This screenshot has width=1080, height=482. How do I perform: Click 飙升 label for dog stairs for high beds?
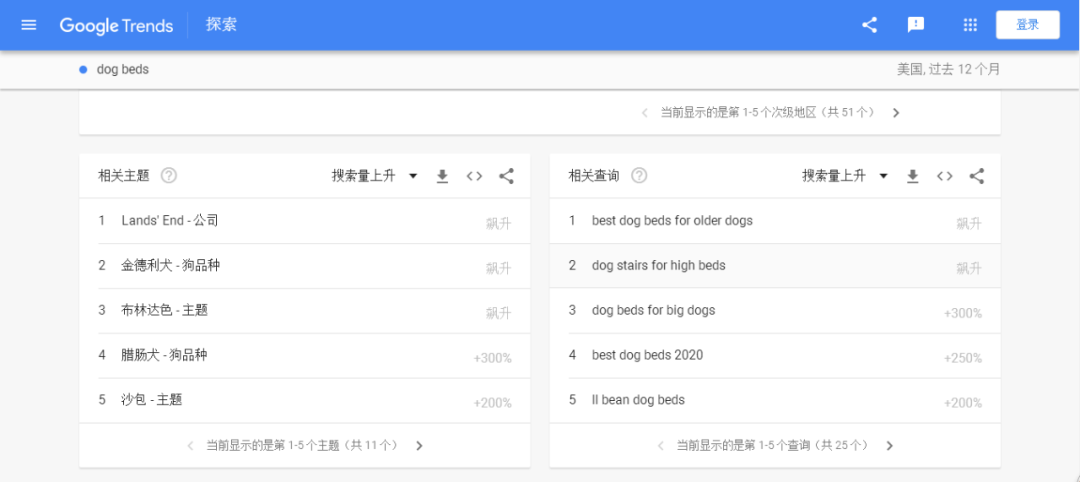coord(969,269)
